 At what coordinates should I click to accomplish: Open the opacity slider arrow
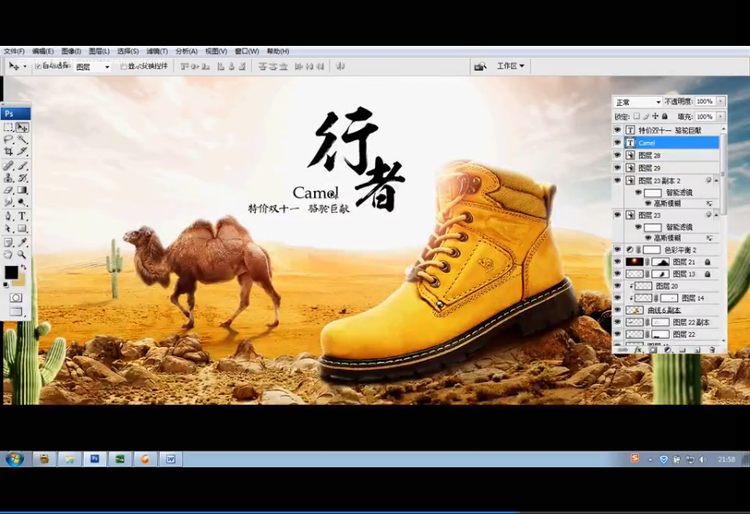coord(721,101)
